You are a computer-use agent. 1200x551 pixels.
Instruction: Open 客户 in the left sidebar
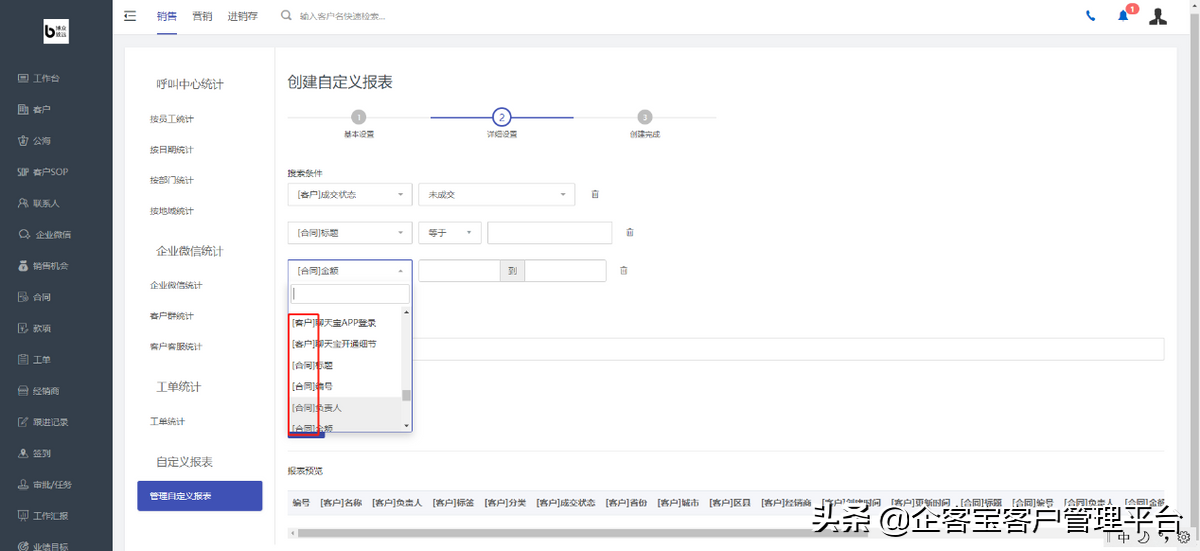coord(35,109)
